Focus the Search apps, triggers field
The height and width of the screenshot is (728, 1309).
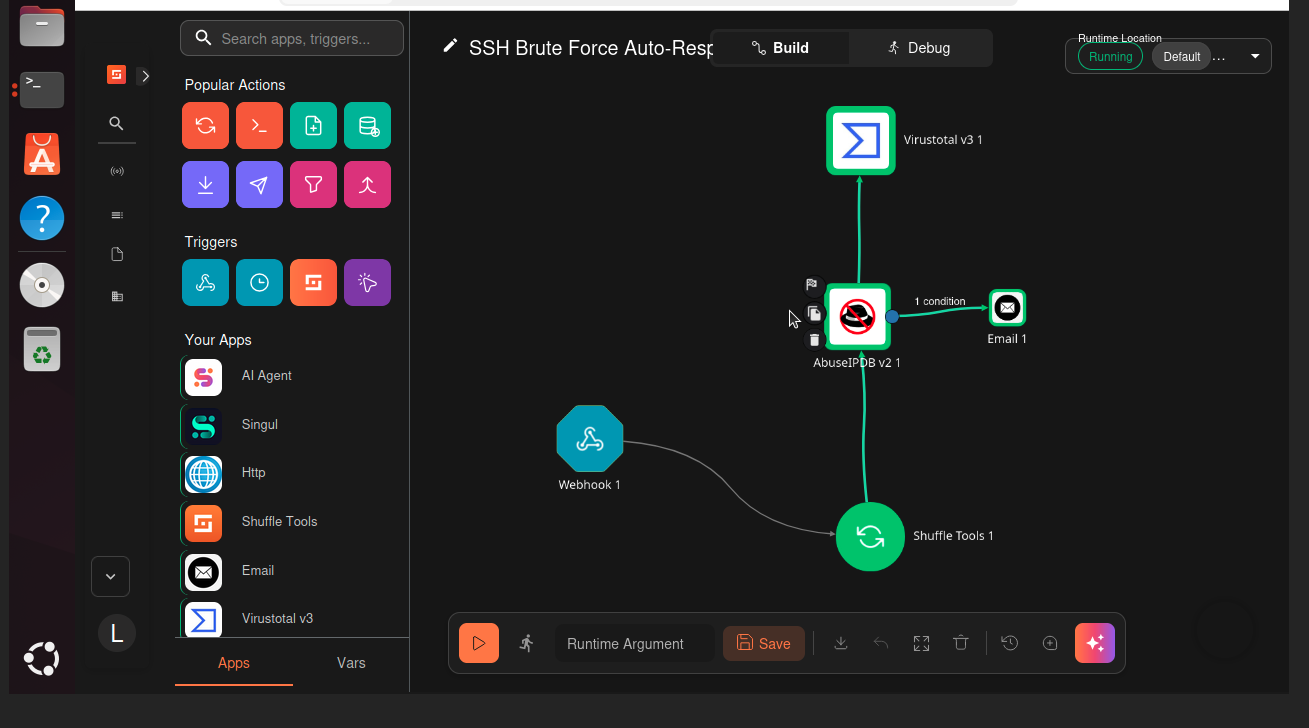(x=292, y=38)
